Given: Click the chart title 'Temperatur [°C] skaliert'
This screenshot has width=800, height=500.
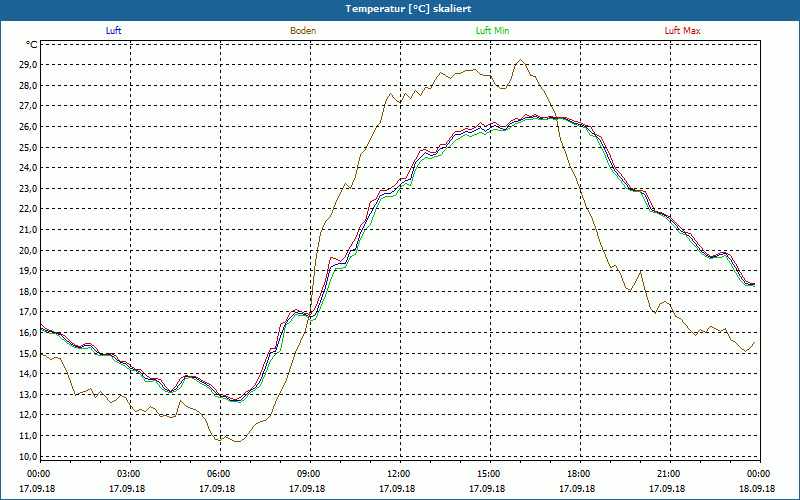Looking at the screenshot, I should pos(408,9).
